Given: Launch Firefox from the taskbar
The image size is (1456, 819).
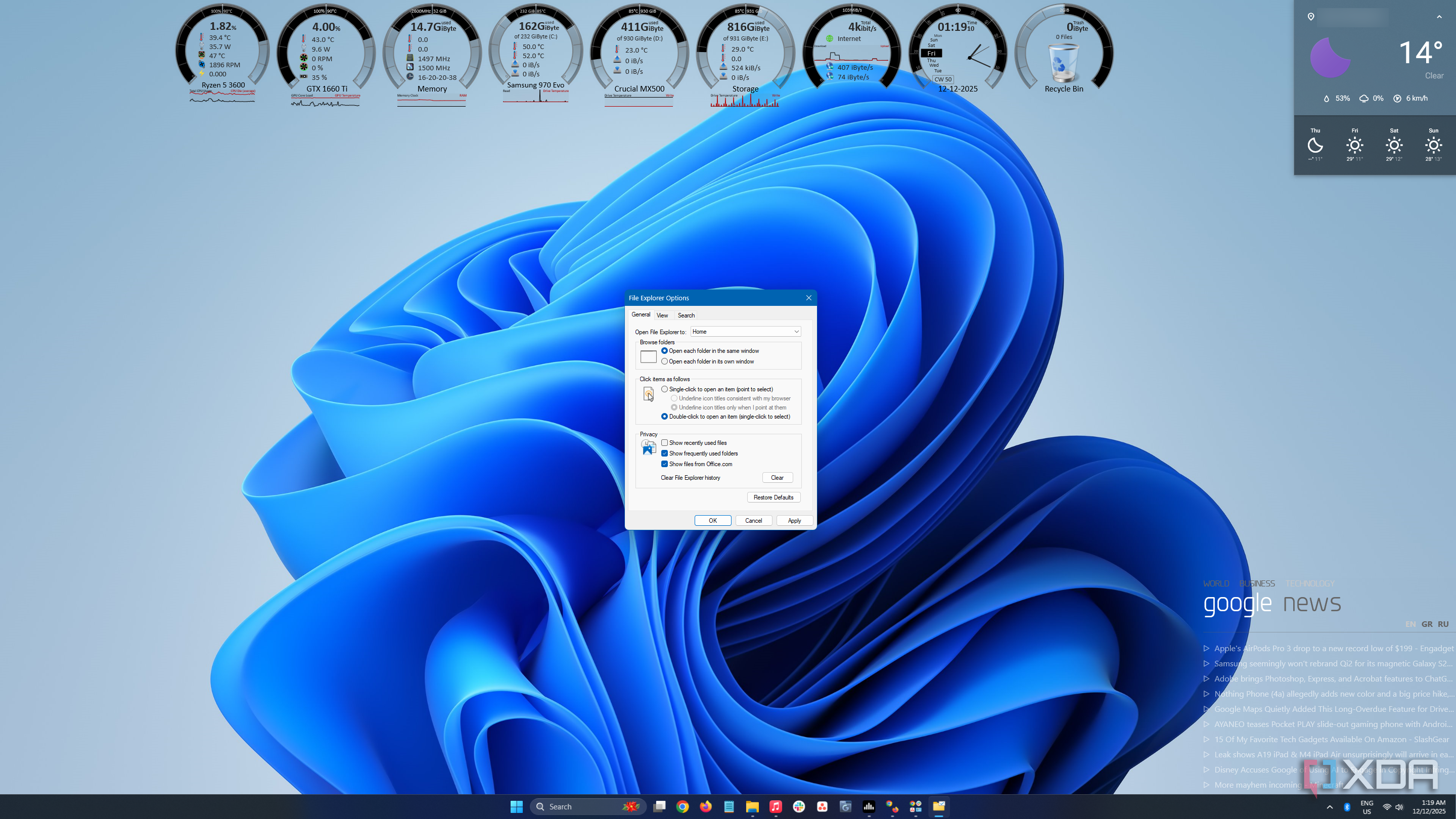Looking at the screenshot, I should [705, 806].
